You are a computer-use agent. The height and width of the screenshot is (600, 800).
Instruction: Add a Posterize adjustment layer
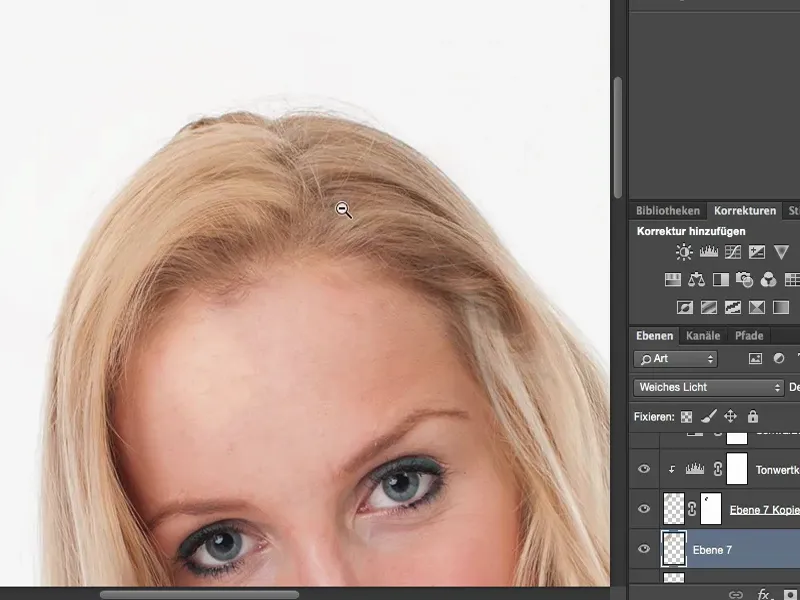coord(709,307)
